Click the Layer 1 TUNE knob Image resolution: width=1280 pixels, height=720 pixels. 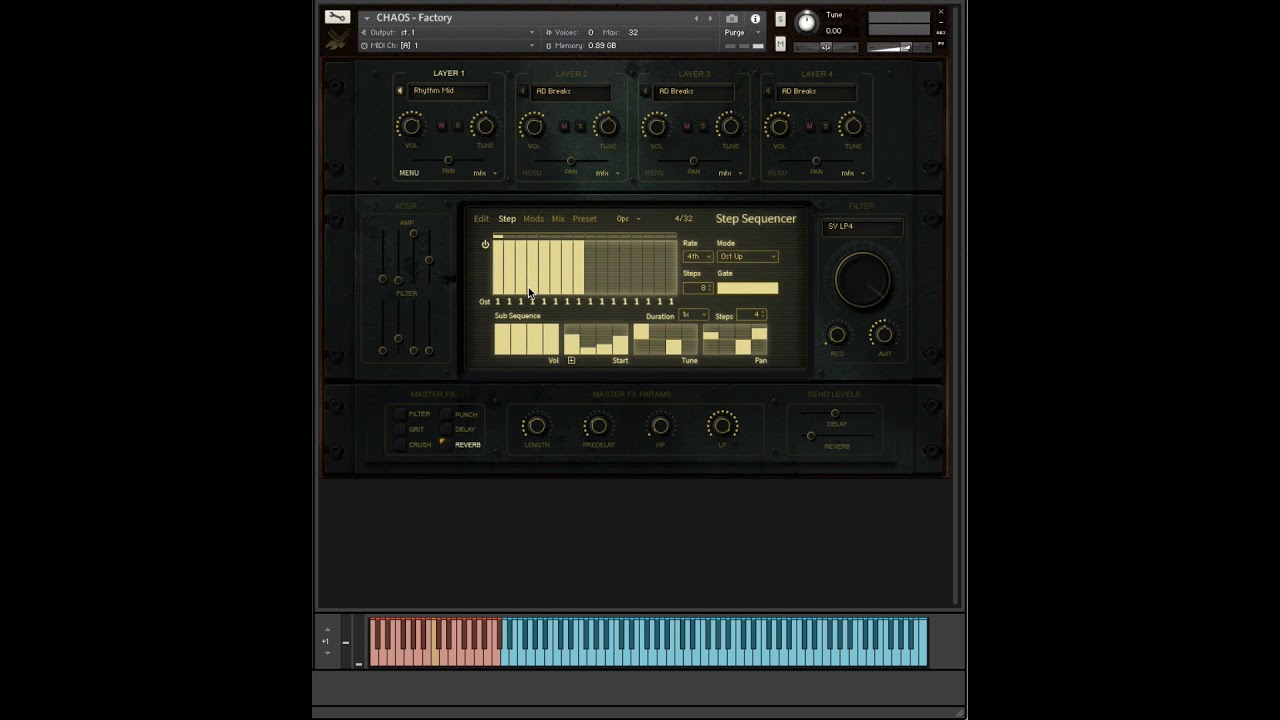tap(484, 126)
